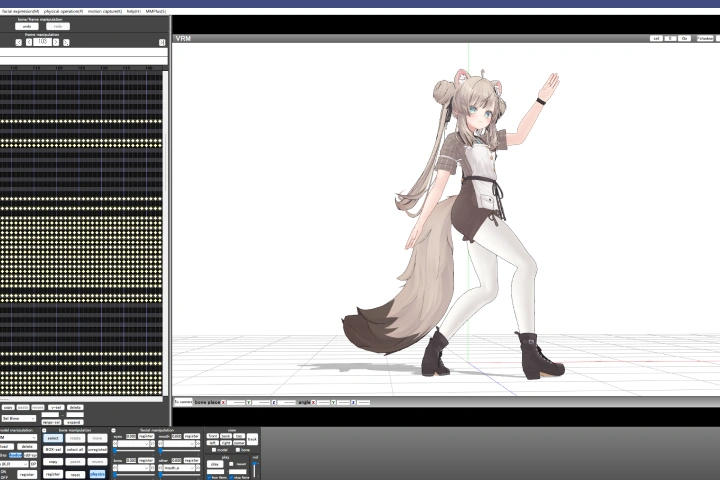Open the model selection dropdown

coord(18,438)
